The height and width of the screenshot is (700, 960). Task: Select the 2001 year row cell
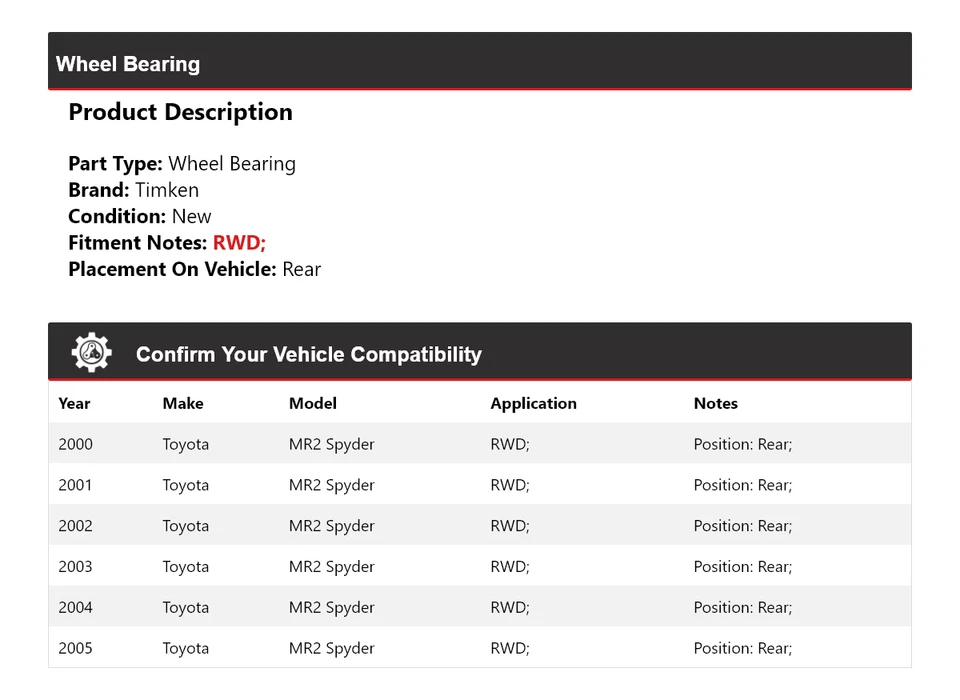(x=75, y=485)
